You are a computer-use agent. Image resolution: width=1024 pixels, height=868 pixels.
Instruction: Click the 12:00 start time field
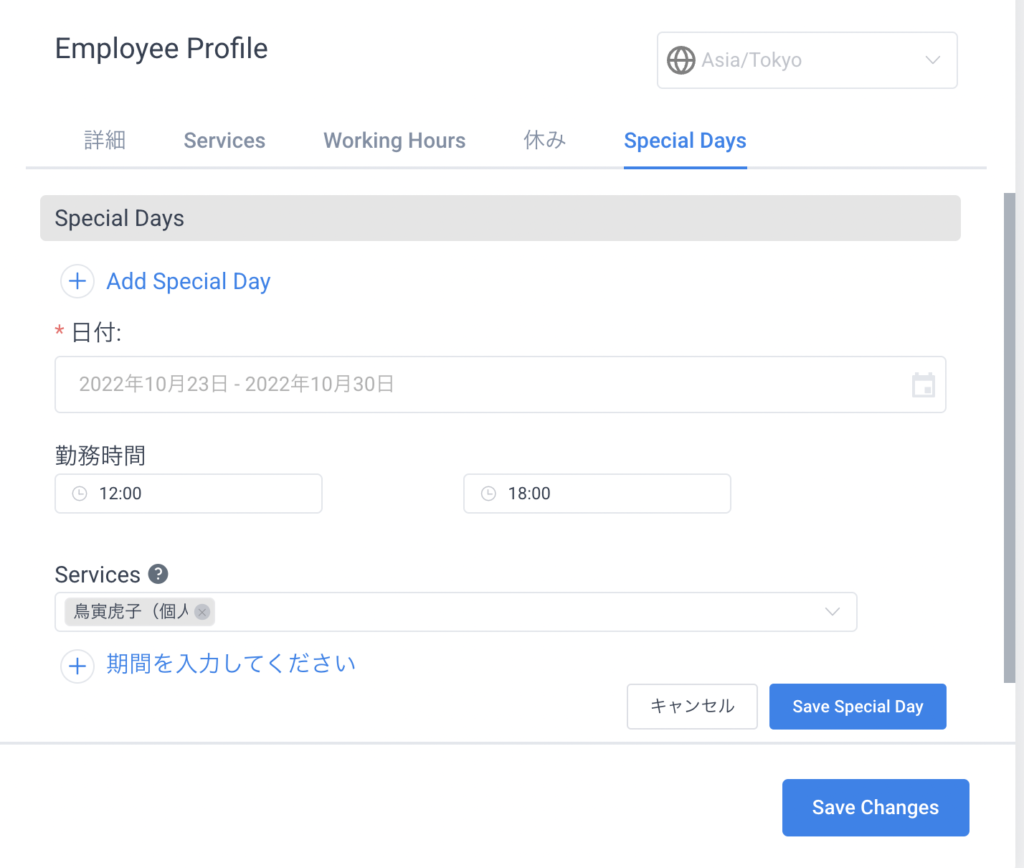pos(189,494)
